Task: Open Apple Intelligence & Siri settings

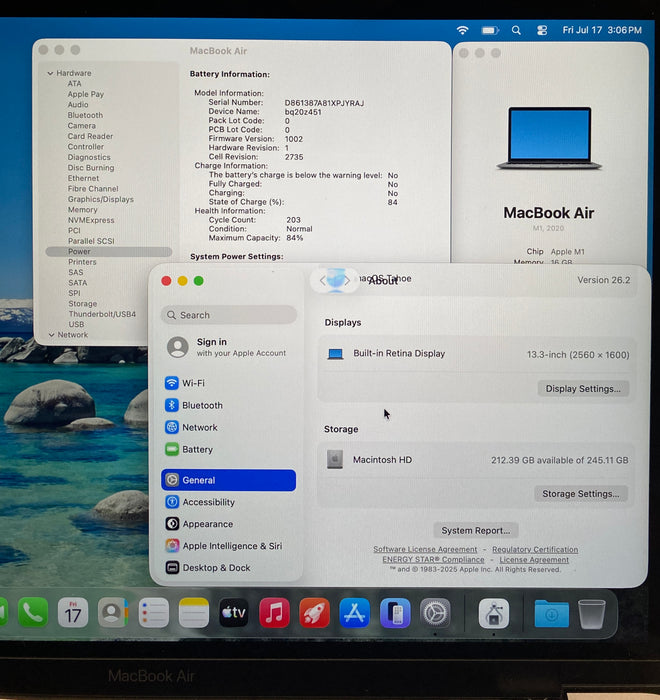Action: pos(228,546)
